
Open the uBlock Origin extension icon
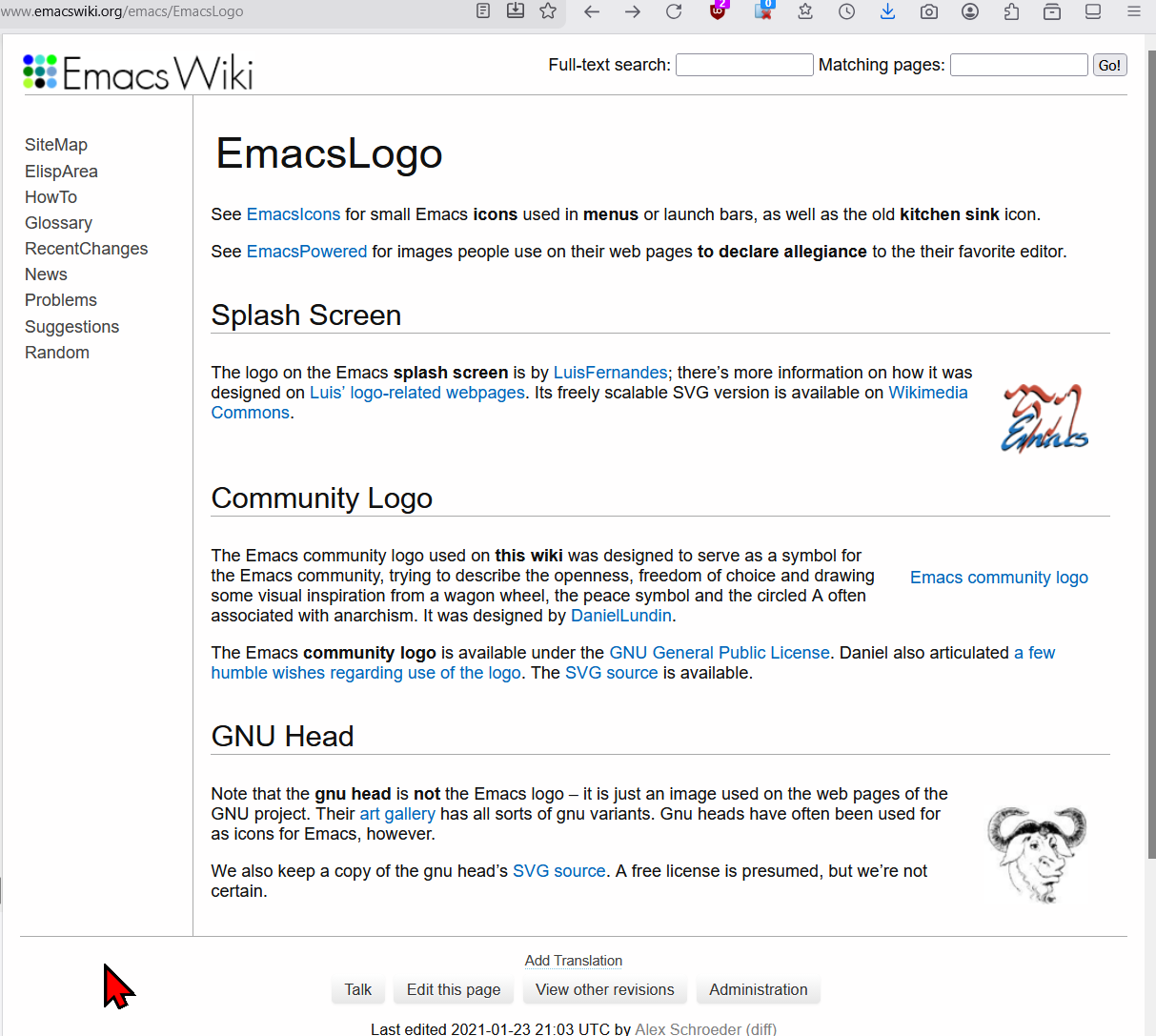click(x=718, y=11)
